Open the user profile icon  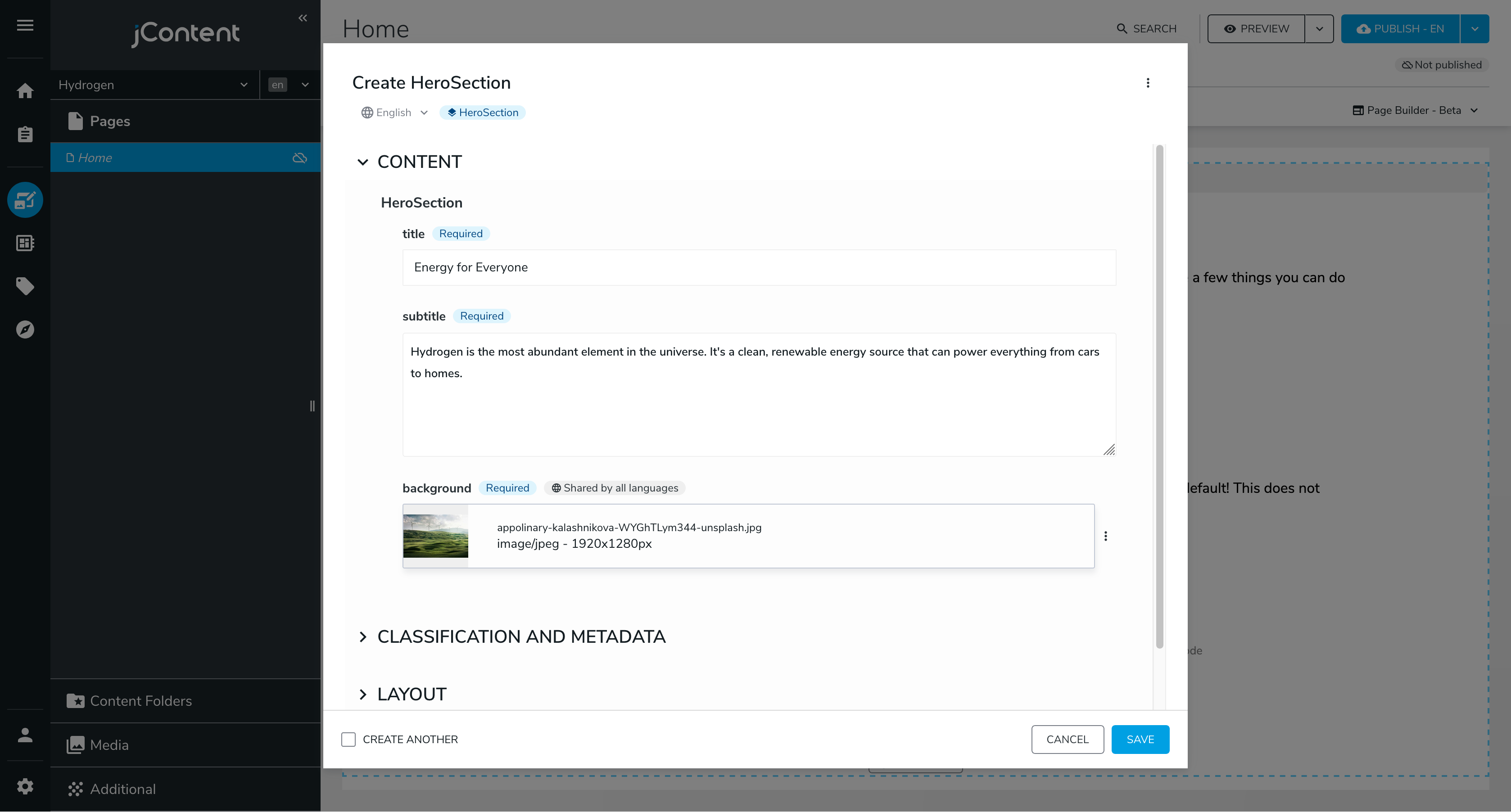[x=25, y=735]
